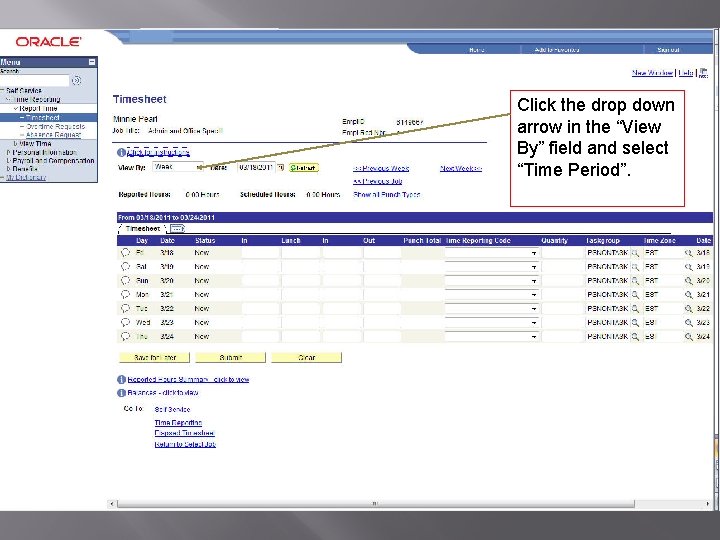
Task: Expand the View Time tree node
Action: (16, 143)
